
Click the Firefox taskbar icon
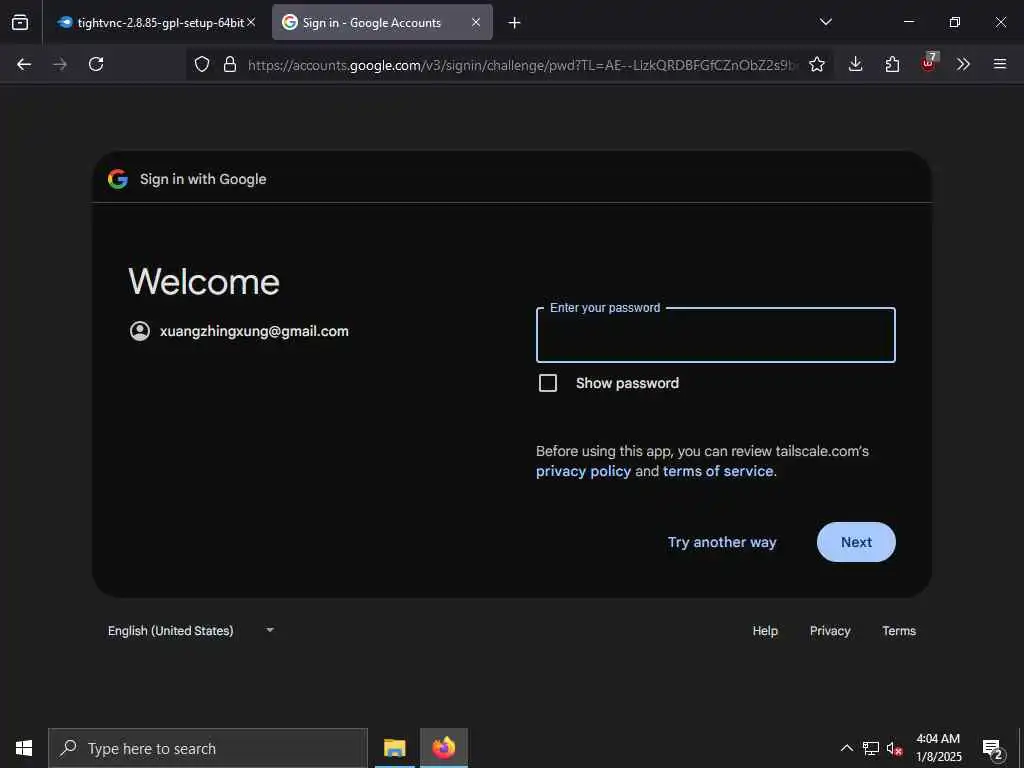(x=443, y=748)
